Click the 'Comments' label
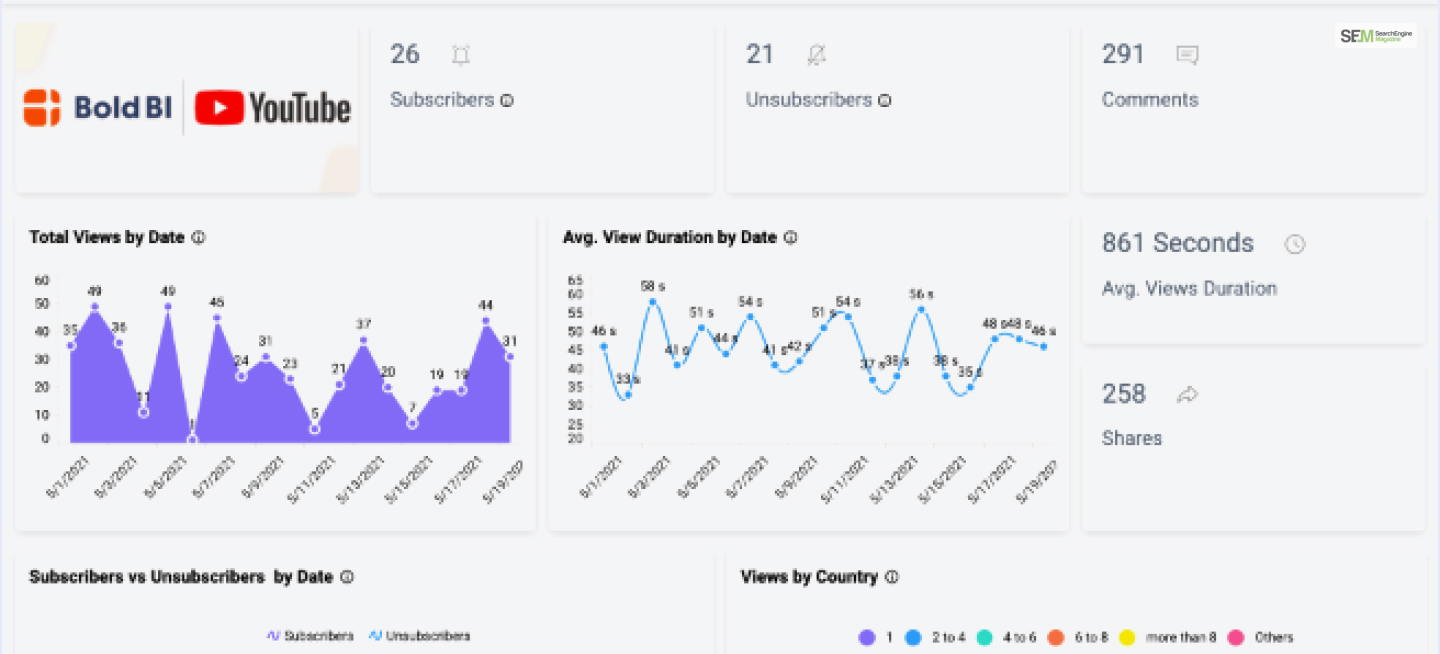Image resolution: width=1440 pixels, height=654 pixels. (1150, 100)
